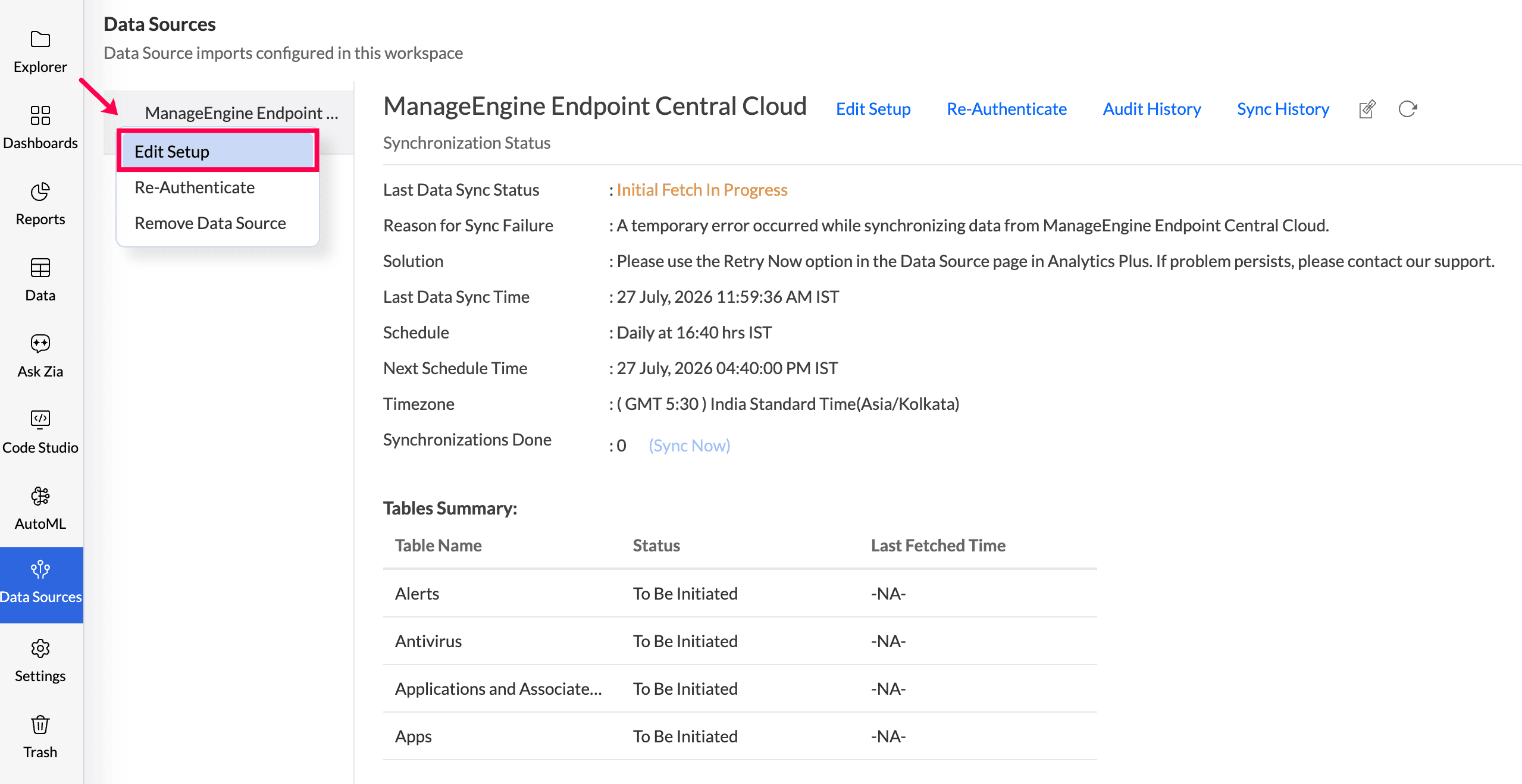Click the Last Data Sync Status label
This screenshot has height=784, width=1522.
461,190
